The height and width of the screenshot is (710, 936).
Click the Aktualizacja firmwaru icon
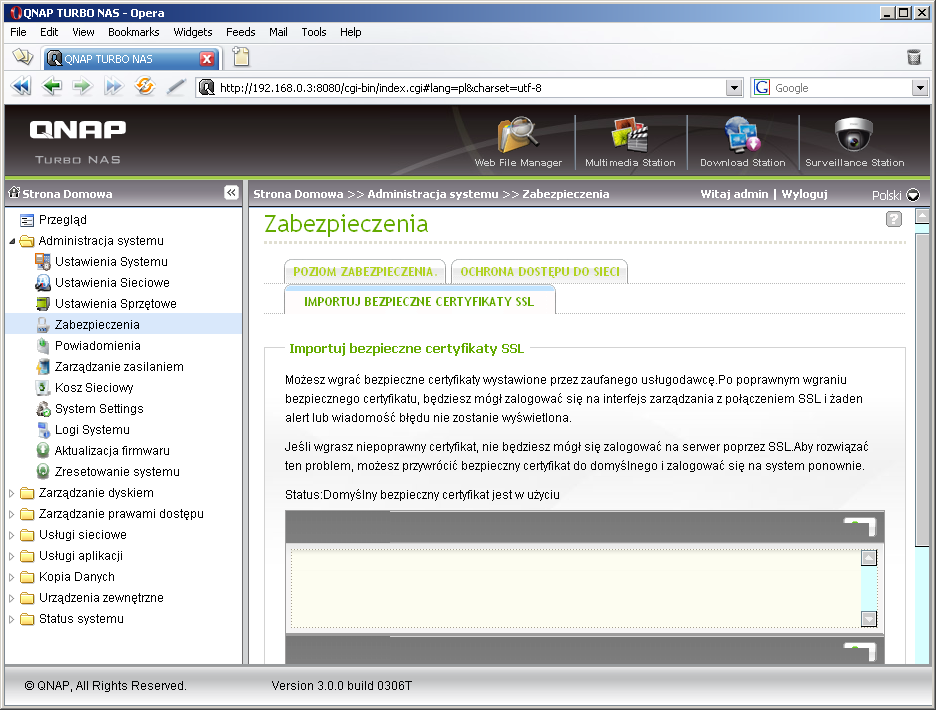point(42,450)
